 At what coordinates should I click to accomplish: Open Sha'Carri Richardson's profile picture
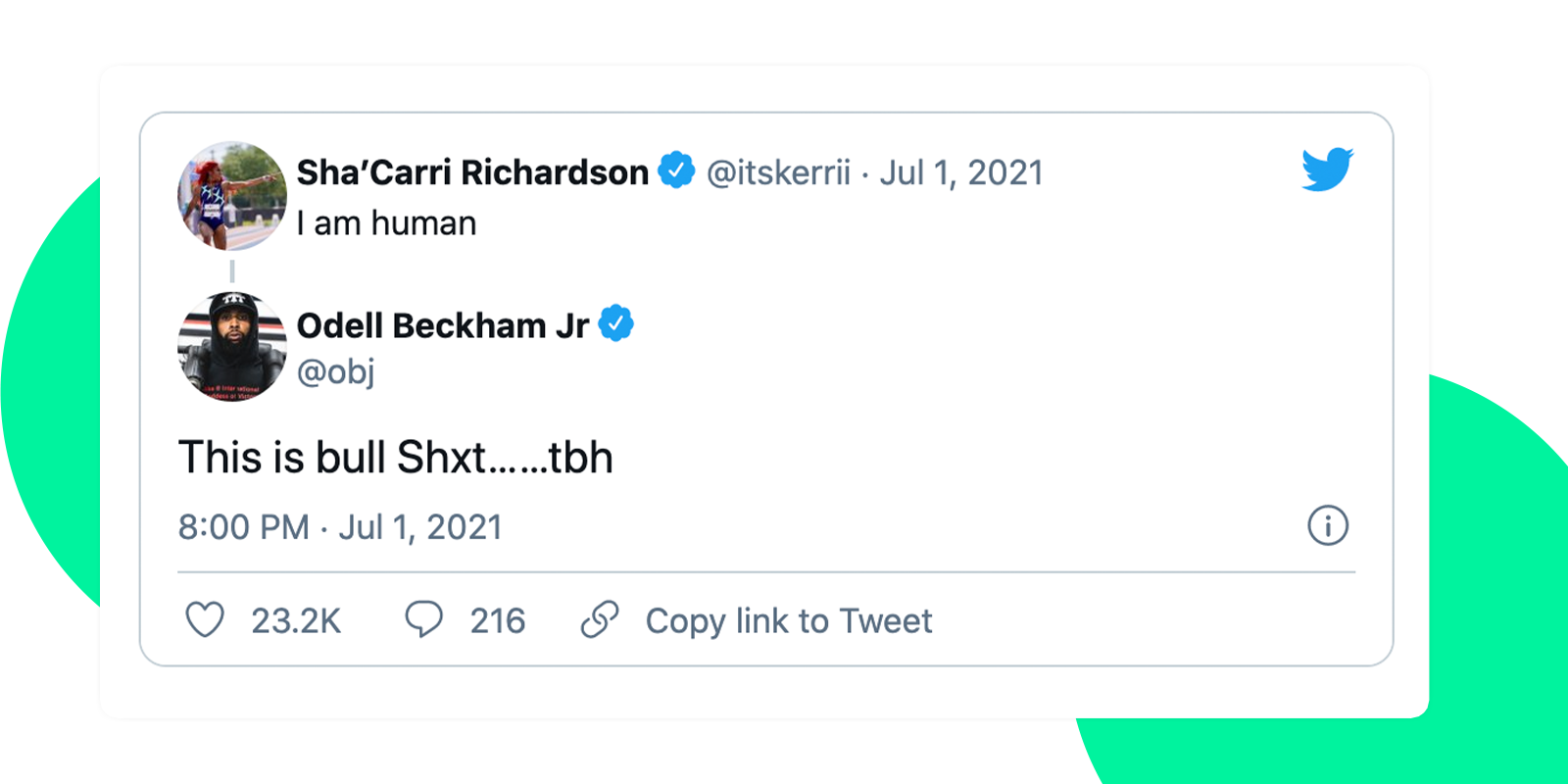pyautogui.click(x=232, y=196)
